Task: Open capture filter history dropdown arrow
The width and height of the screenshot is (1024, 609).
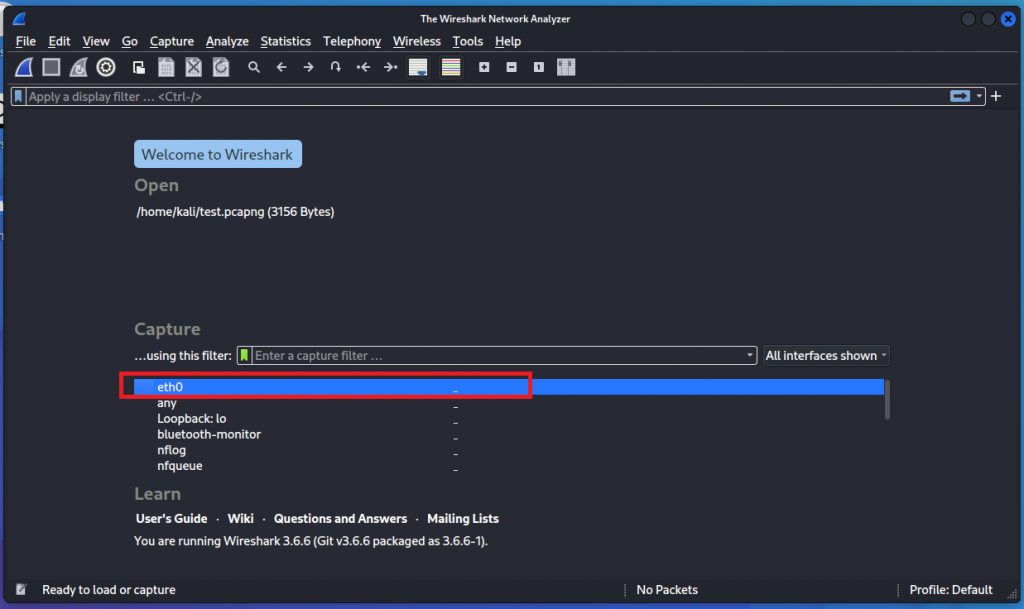Action: pyautogui.click(x=750, y=356)
